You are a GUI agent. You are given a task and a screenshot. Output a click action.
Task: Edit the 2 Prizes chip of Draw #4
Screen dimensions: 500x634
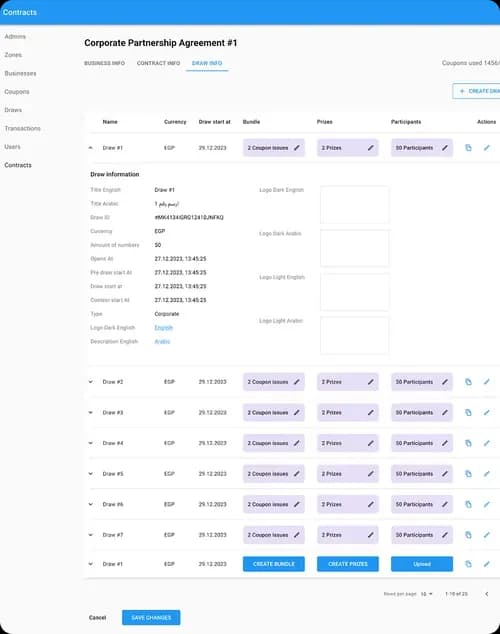pyautogui.click(x=371, y=443)
